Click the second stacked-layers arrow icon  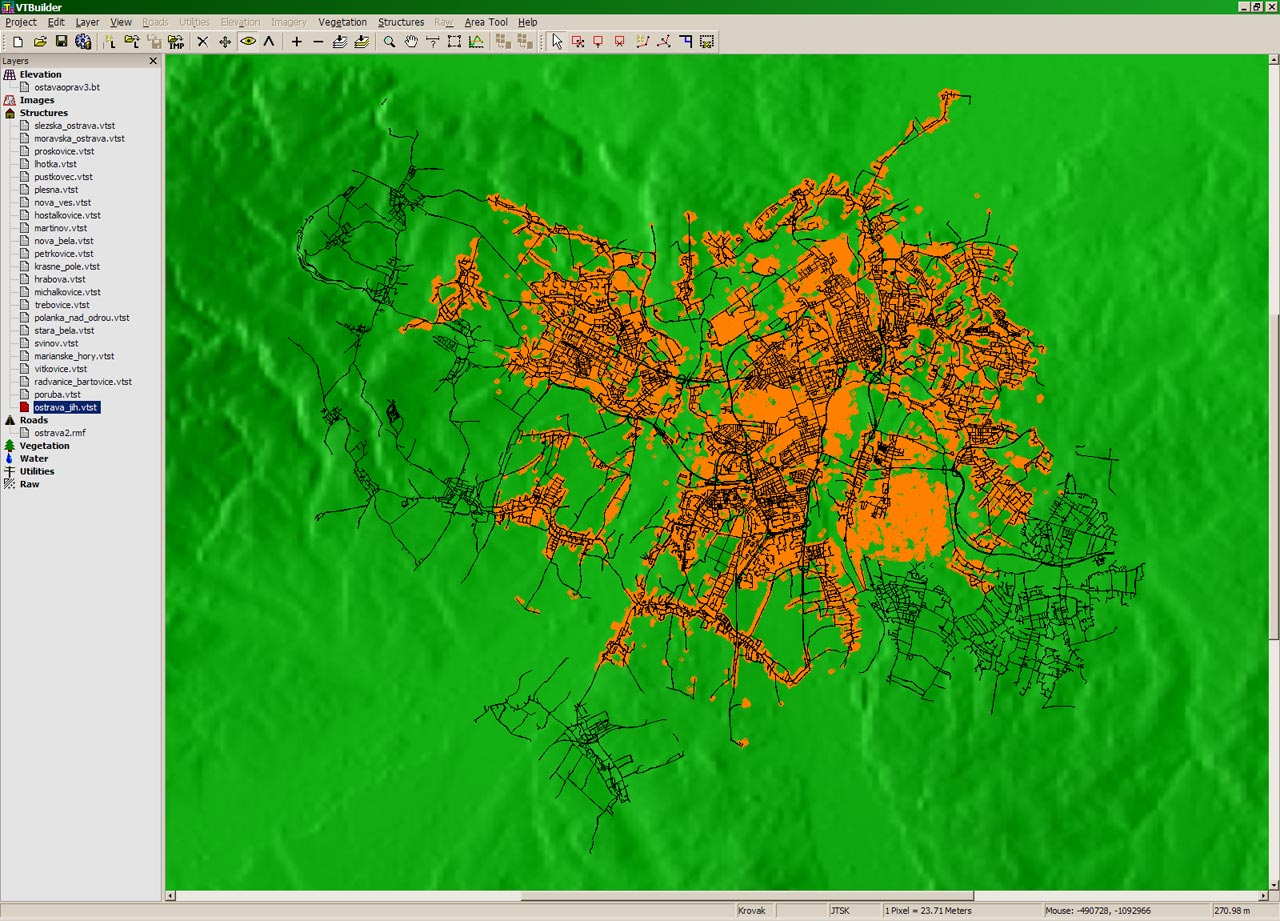362,42
